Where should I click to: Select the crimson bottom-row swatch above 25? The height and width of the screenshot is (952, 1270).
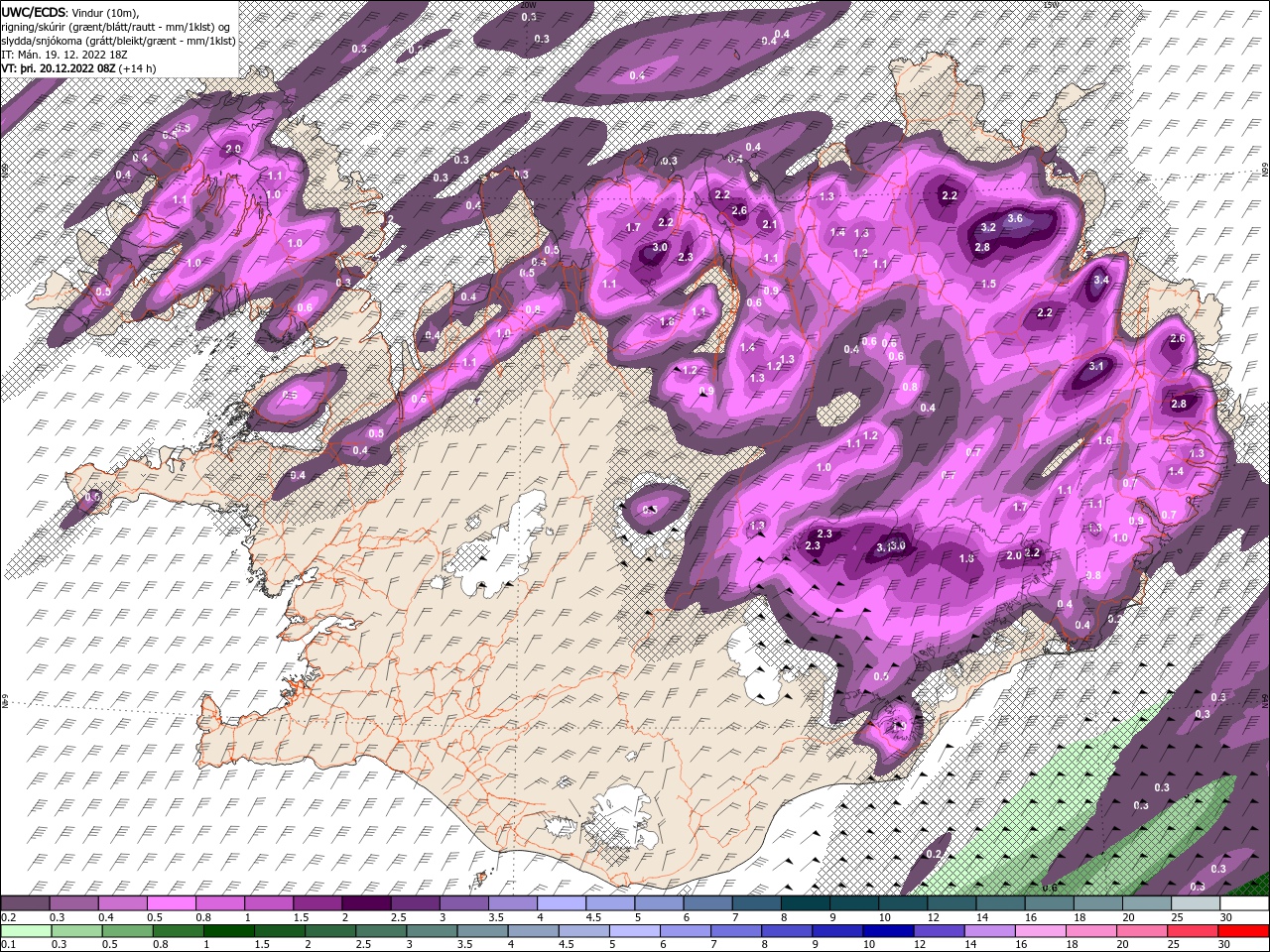(x=1193, y=931)
